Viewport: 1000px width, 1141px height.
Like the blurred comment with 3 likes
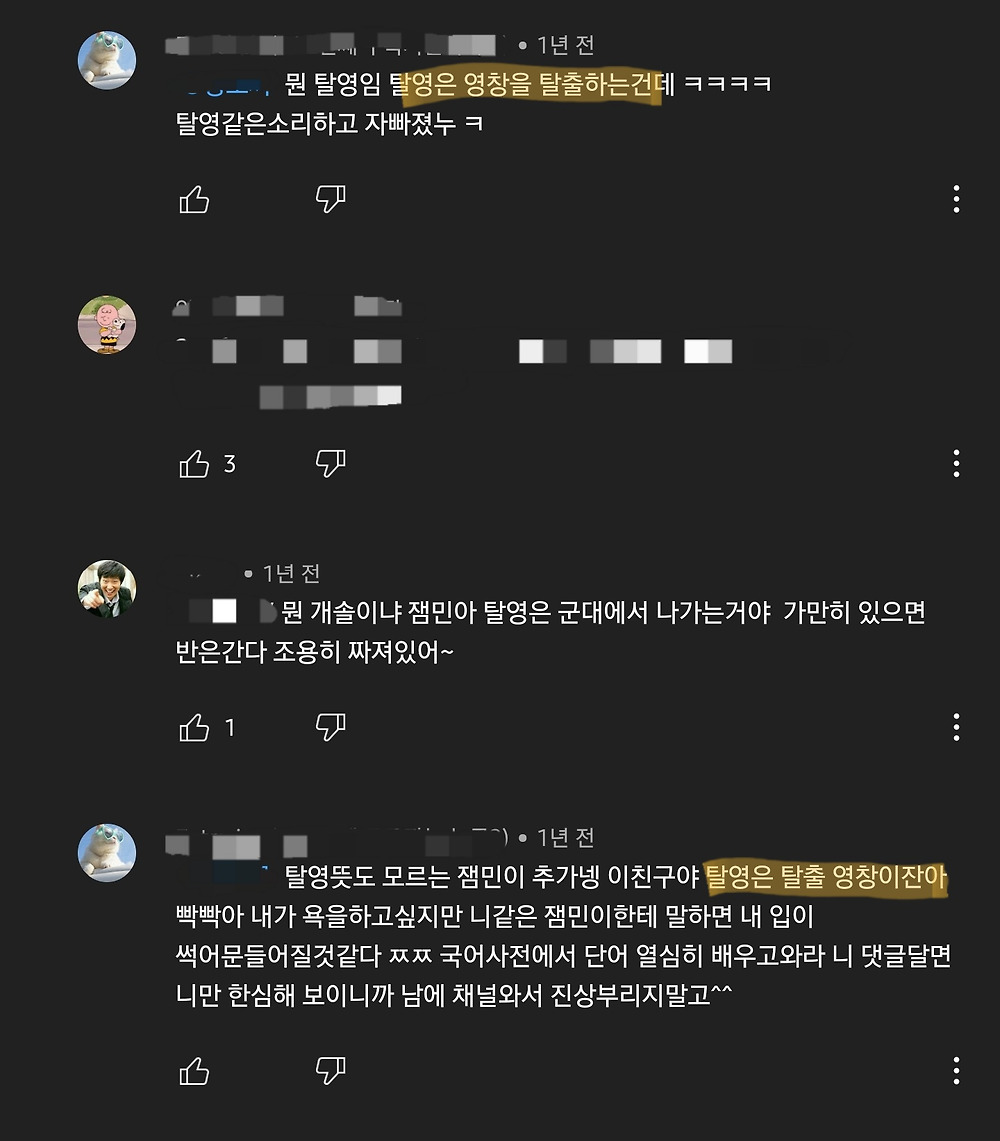(194, 464)
